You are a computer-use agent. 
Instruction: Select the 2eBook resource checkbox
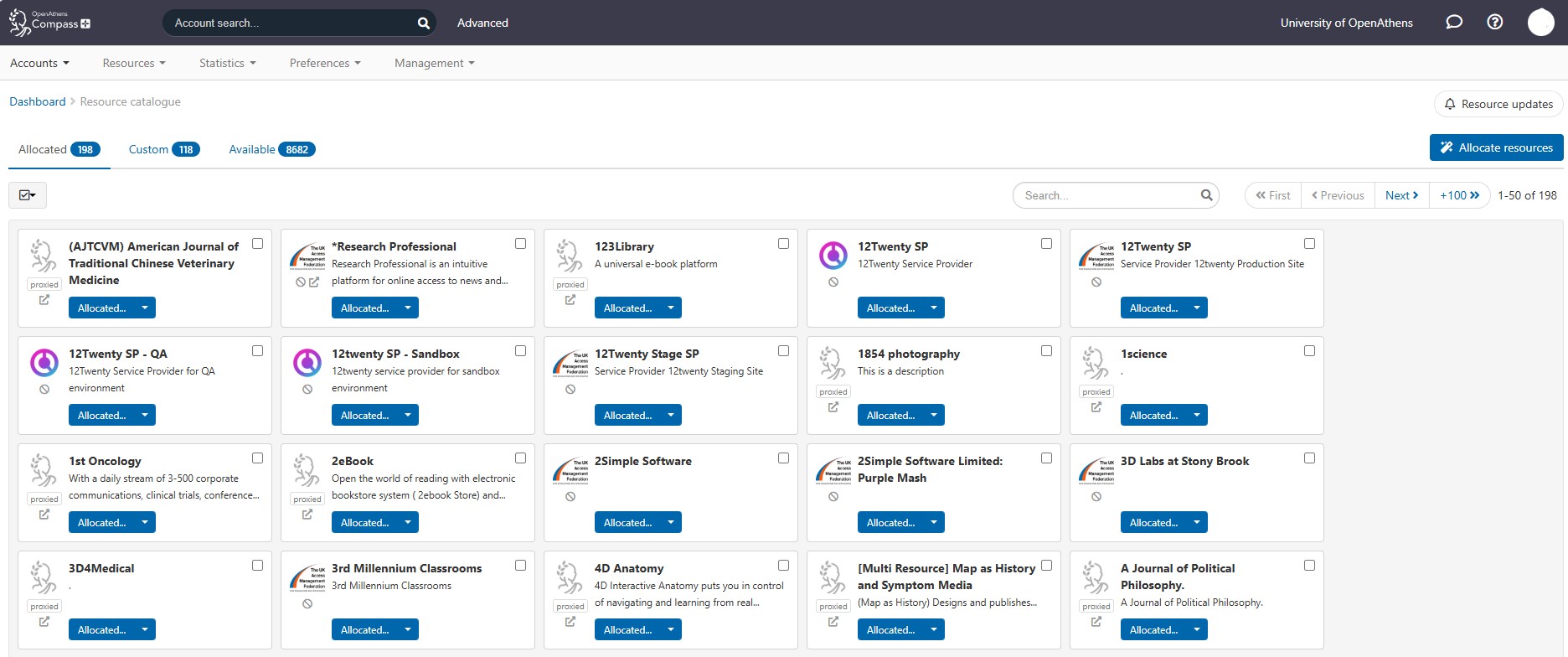[520, 458]
